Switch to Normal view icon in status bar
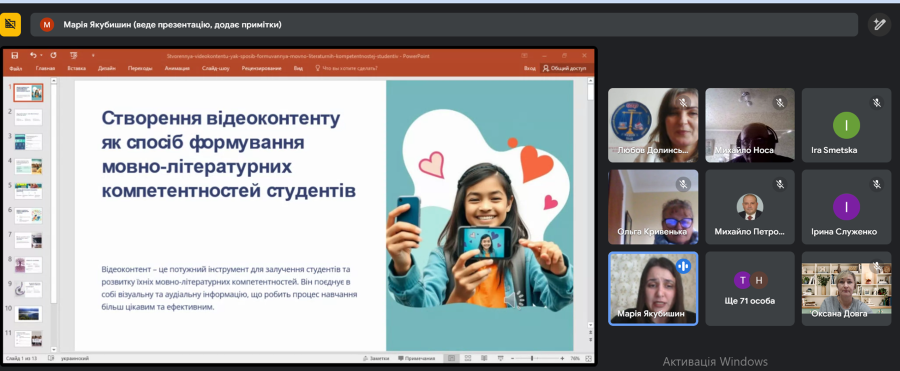 click(452, 358)
